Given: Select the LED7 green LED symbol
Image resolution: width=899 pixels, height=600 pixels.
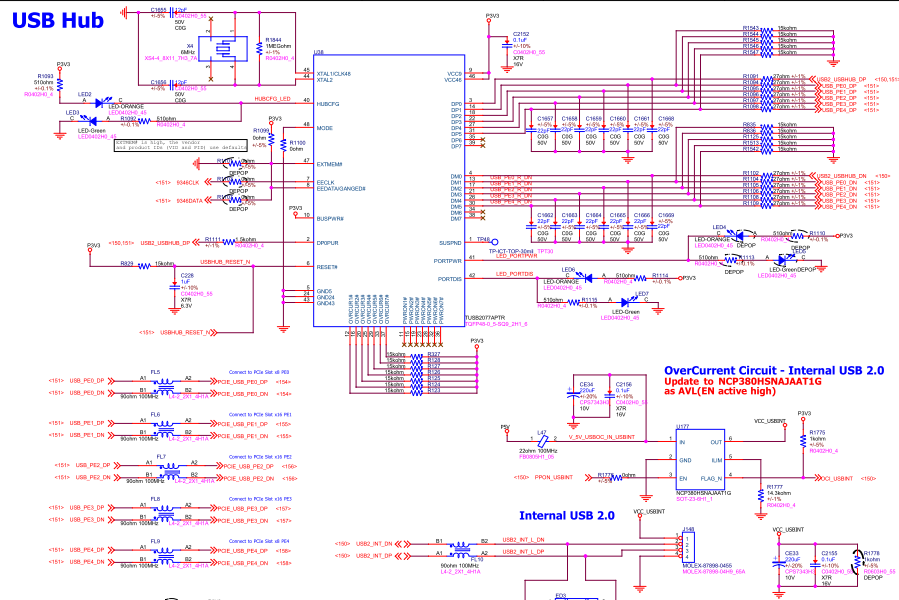Looking at the screenshot, I should (x=627, y=302).
